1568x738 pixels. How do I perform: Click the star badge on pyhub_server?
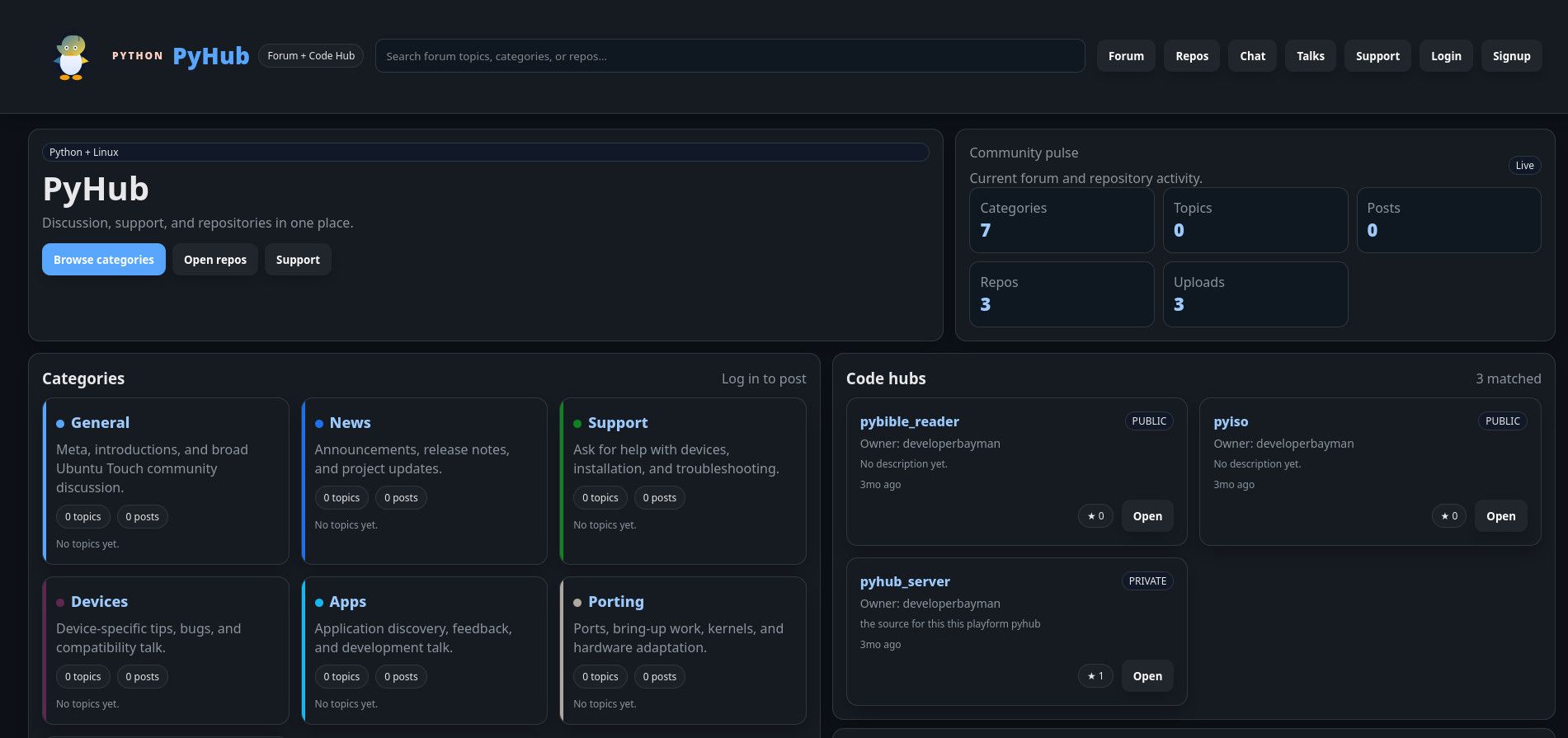click(1095, 676)
